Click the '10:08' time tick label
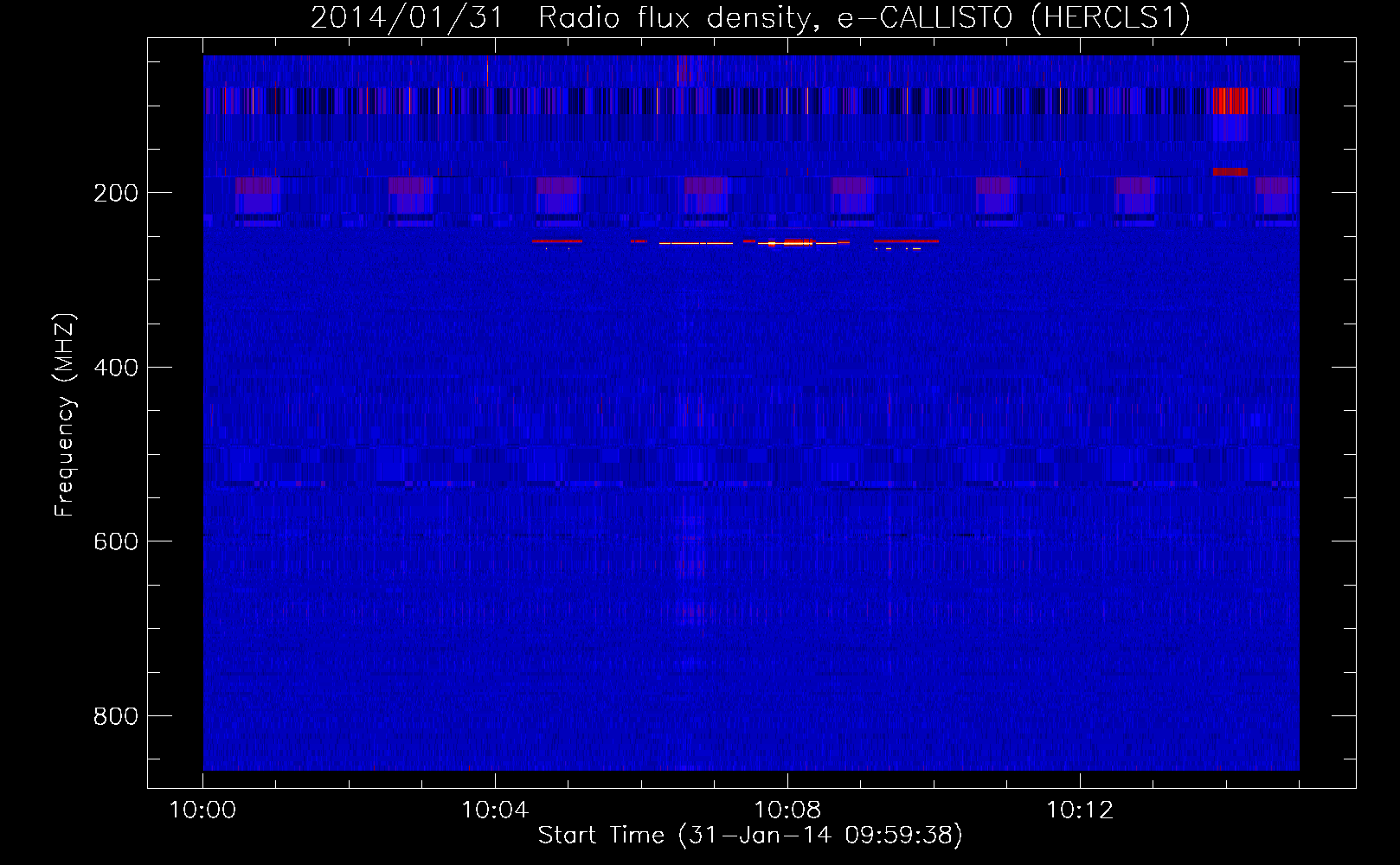The height and width of the screenshot is (865, 1400). 787,811
